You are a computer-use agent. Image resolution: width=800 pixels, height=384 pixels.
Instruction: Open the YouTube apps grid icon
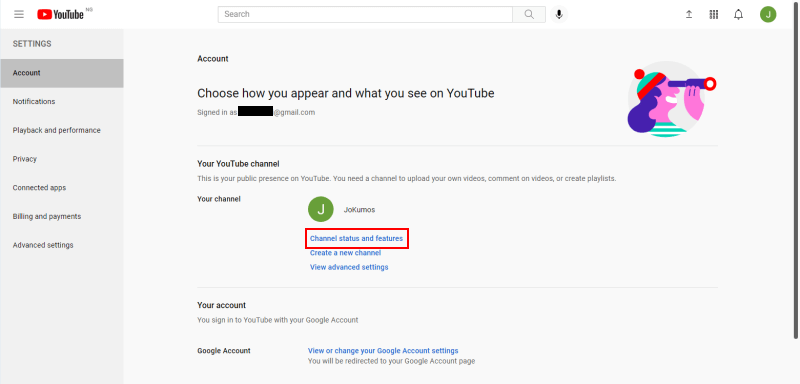(x=714, y=14)
